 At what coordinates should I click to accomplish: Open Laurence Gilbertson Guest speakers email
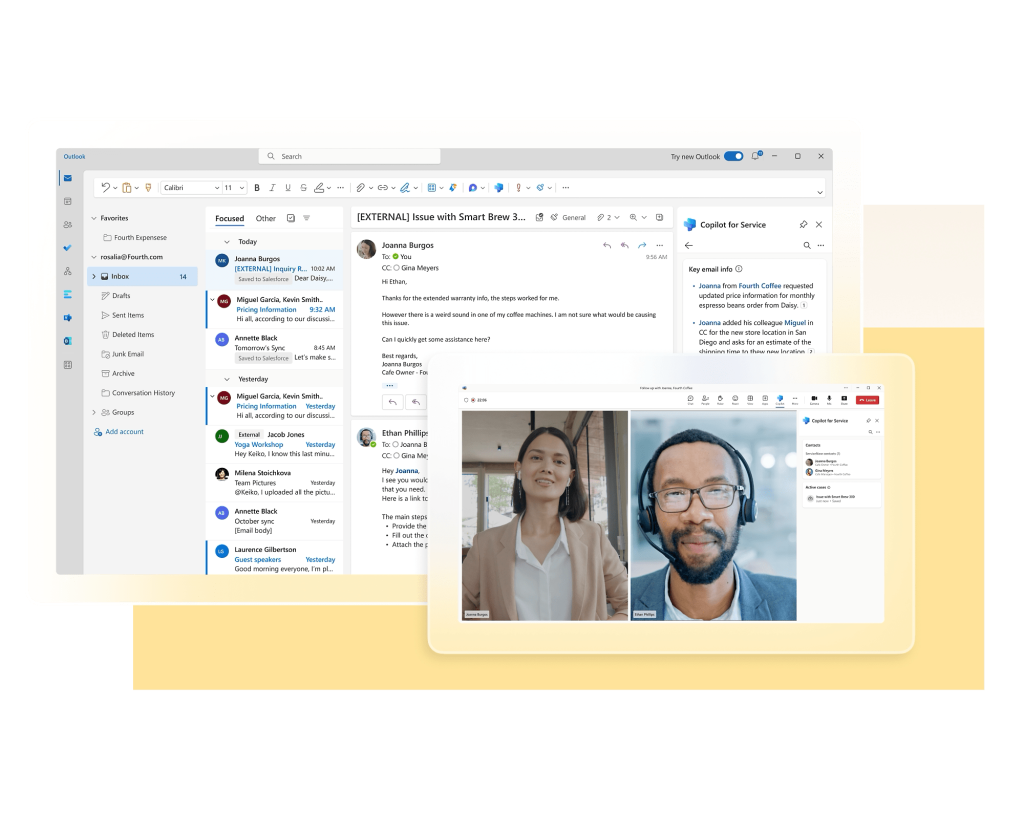point(275,559)
